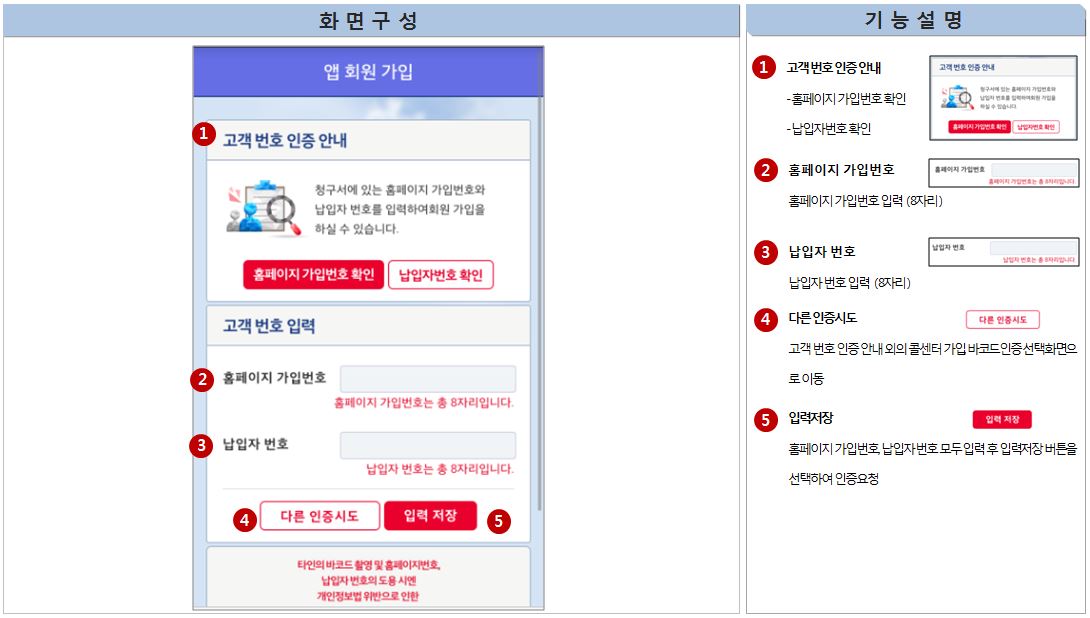Click number 1 badge in 기능 설명 panel
The width and height of the screenshot is (1090, 618).
click(765, 68)
